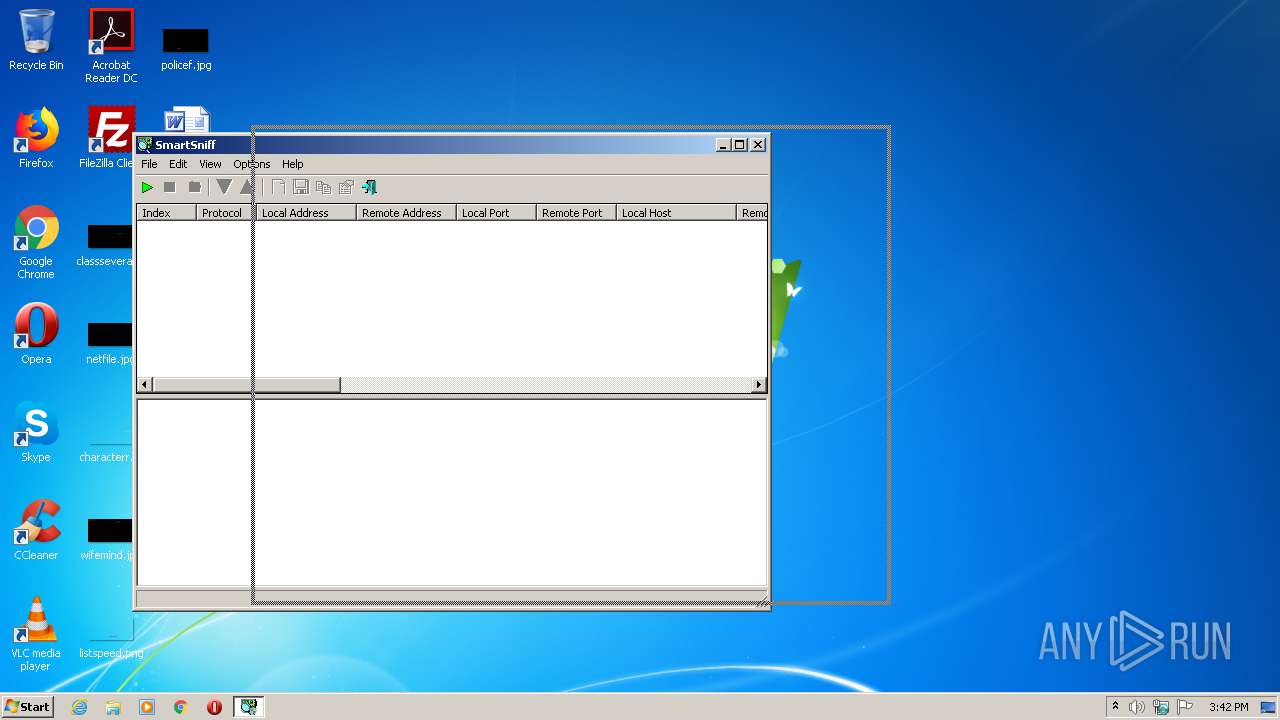This screenshot has width=1280, height=720.
Task: Sort by the Remote Address column
Action: pyautogui.click(x=406, y=213)
